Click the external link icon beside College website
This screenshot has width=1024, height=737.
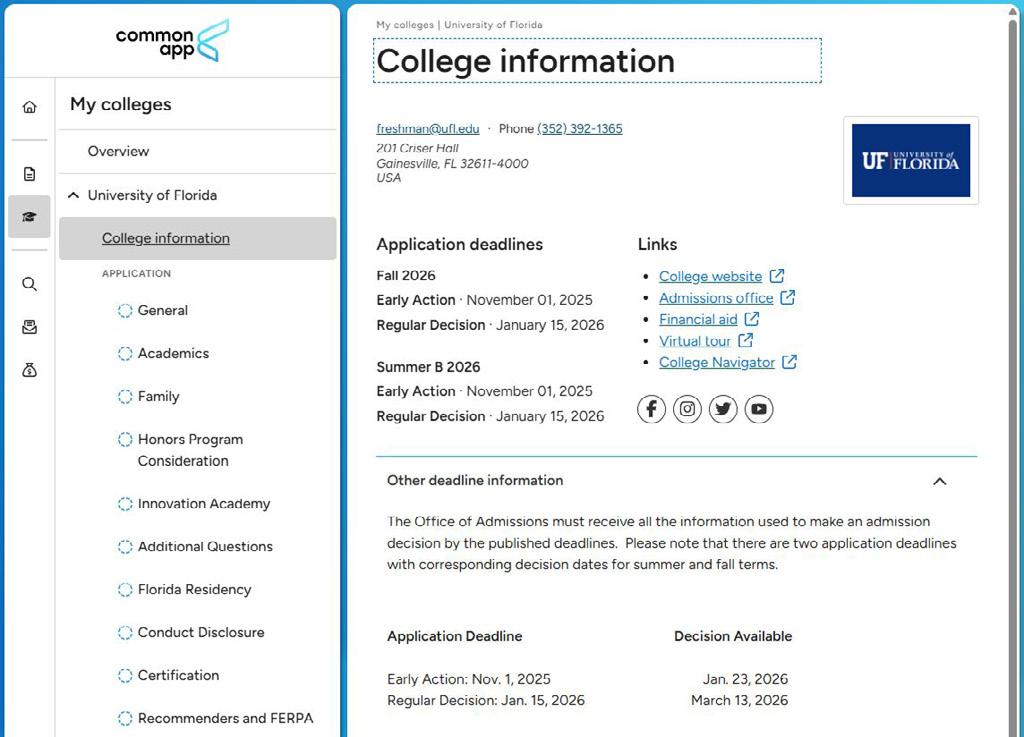pos(776,275)
